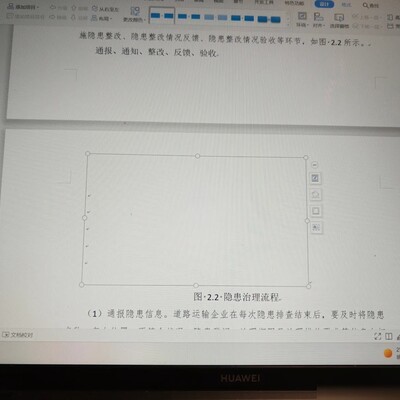400x400 pixels.
Task: Click the blue-highlighted quick toolbar icon beside the SmartArt
Action: click(315, 178)
